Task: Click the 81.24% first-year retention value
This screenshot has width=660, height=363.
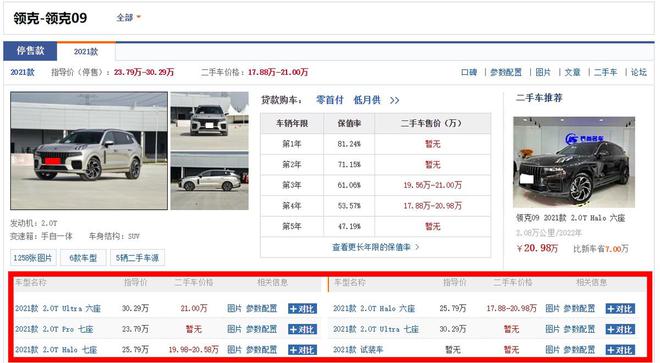Action: coord(349,144)
